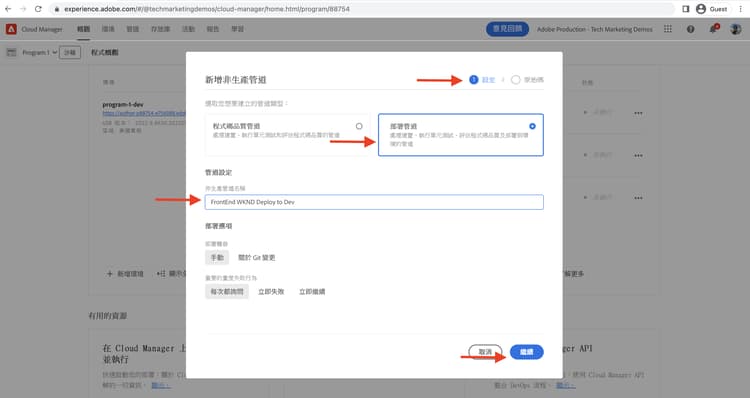Expand the Program 1 dropdown
Viewport: 750px width, 398px height.
point(40,53)
